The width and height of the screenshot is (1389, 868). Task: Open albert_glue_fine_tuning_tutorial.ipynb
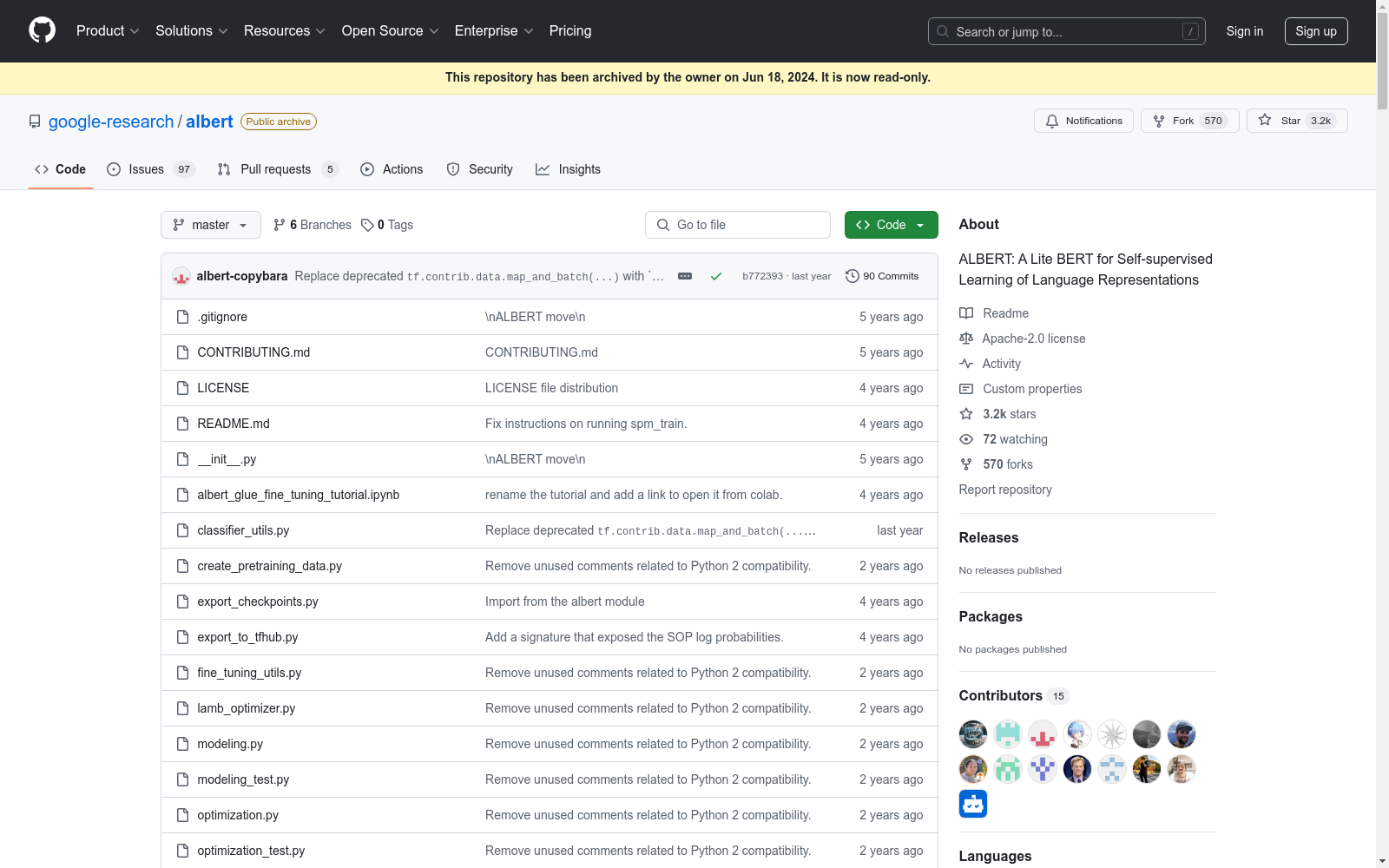[299, 495]
